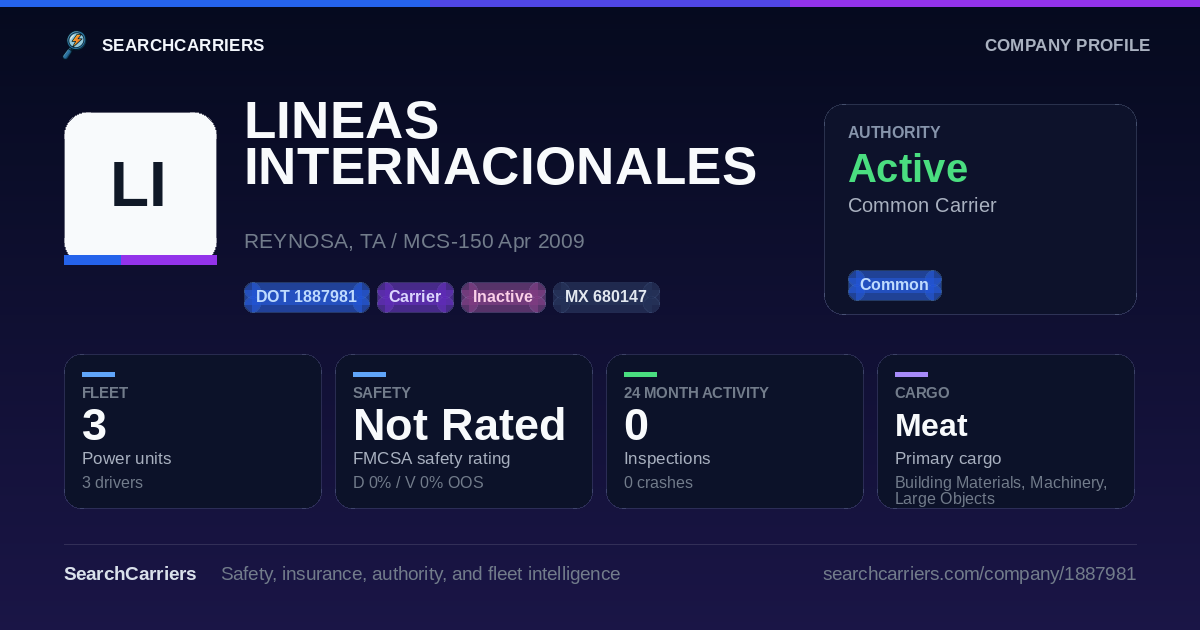Select the DOT 1887981 badge

(x=307, y=297)
